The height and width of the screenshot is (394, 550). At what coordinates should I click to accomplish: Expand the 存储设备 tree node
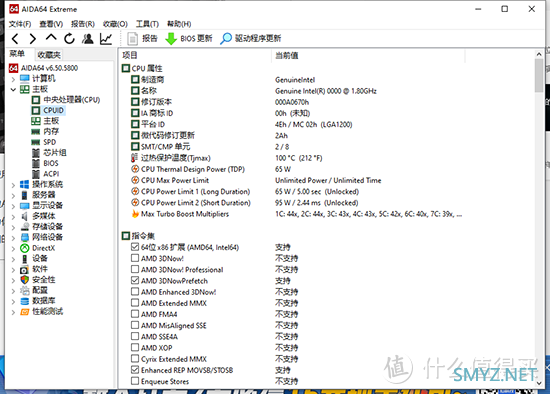(x=13, y=227)
